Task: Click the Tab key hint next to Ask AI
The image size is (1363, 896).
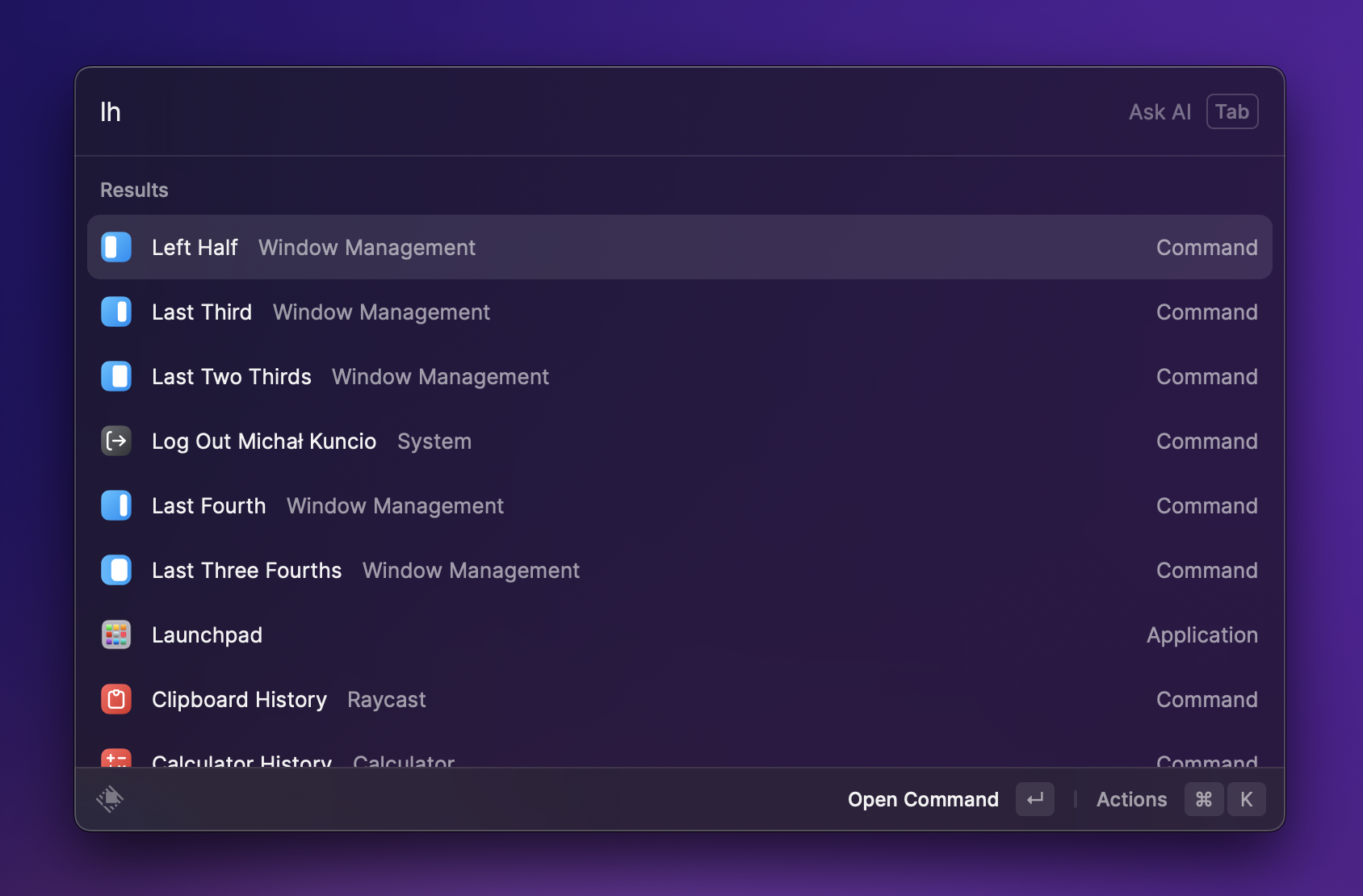Action: pyautogui.click(x=1232, y=111)
